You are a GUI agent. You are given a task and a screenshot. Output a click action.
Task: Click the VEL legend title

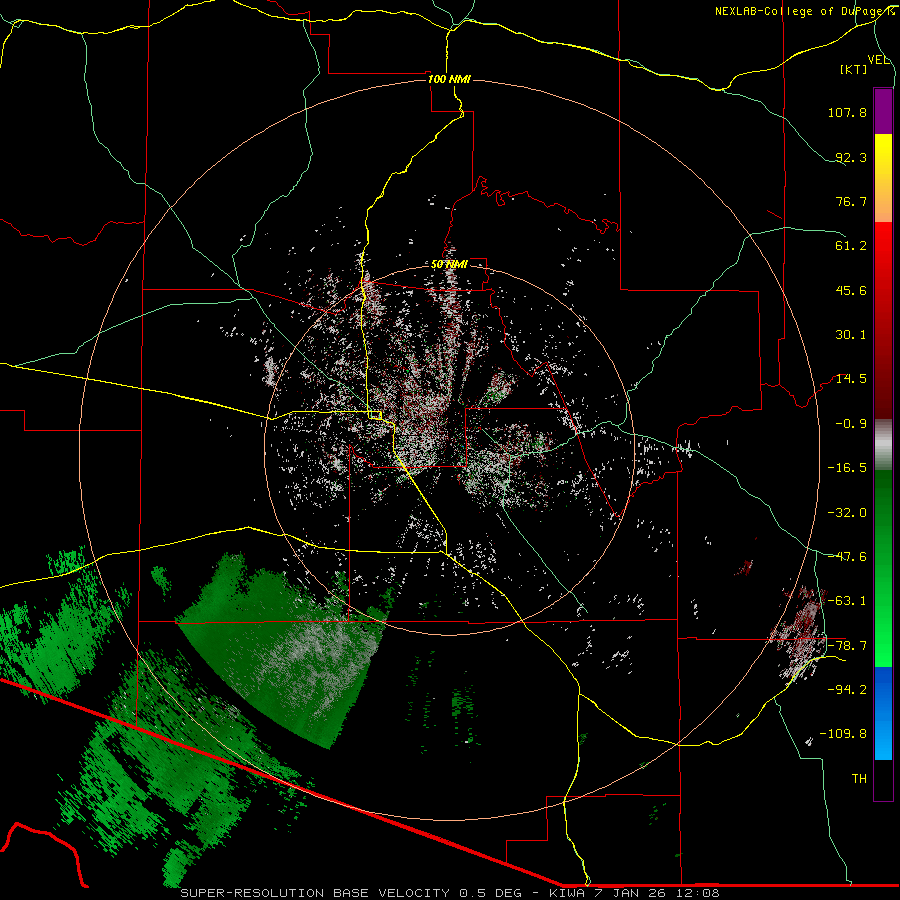[878, 59]
